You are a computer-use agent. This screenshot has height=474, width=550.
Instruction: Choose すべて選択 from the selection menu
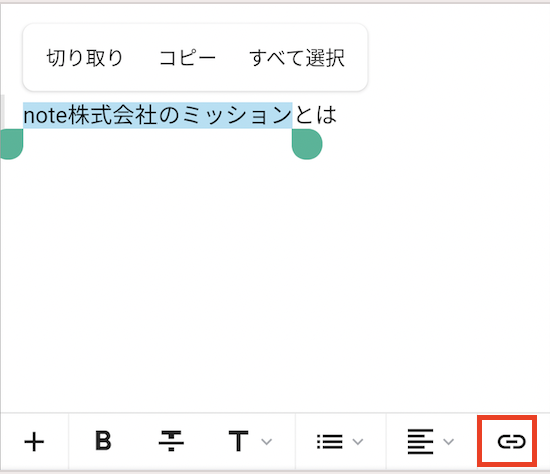pos(297,58)
